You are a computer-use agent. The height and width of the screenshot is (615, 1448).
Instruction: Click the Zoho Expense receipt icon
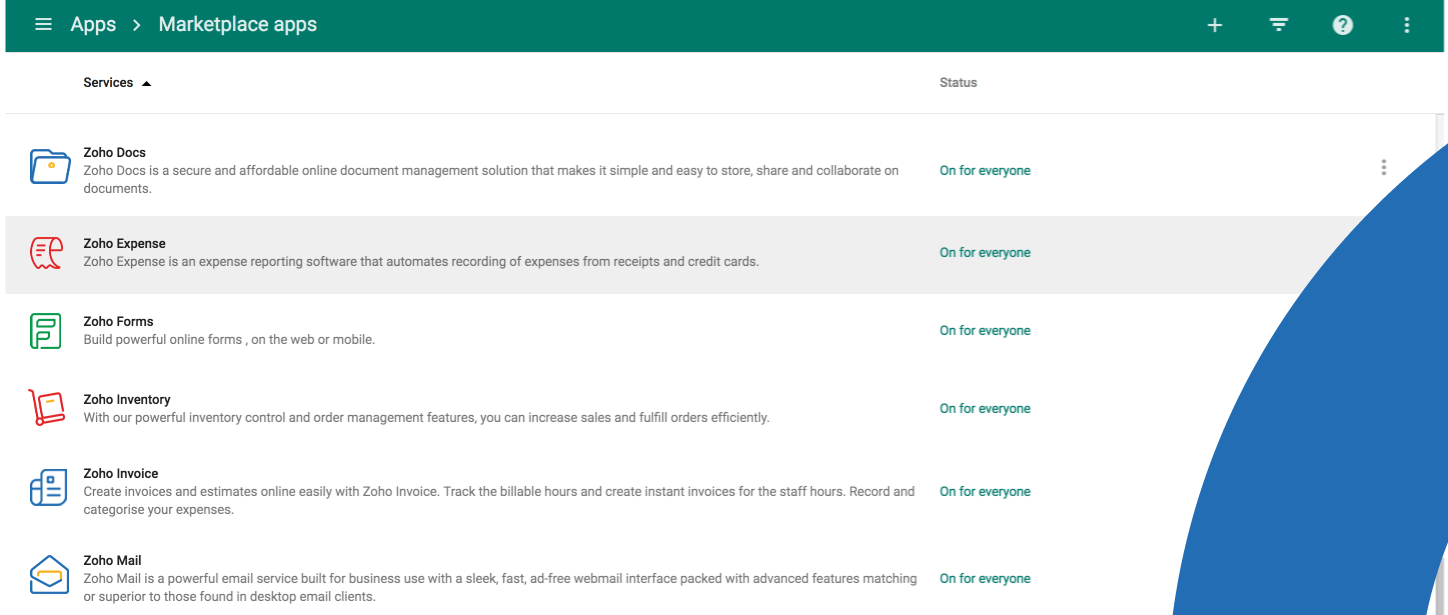coord(47,254)
